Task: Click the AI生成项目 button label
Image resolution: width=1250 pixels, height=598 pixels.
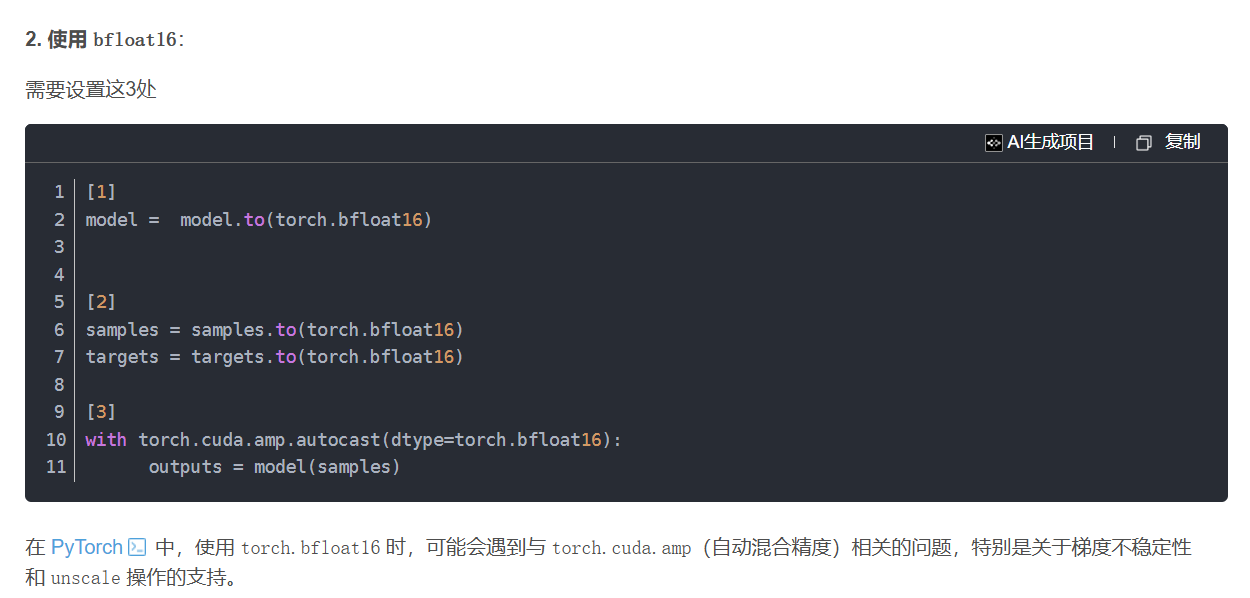Action: tap(1050, 142)
